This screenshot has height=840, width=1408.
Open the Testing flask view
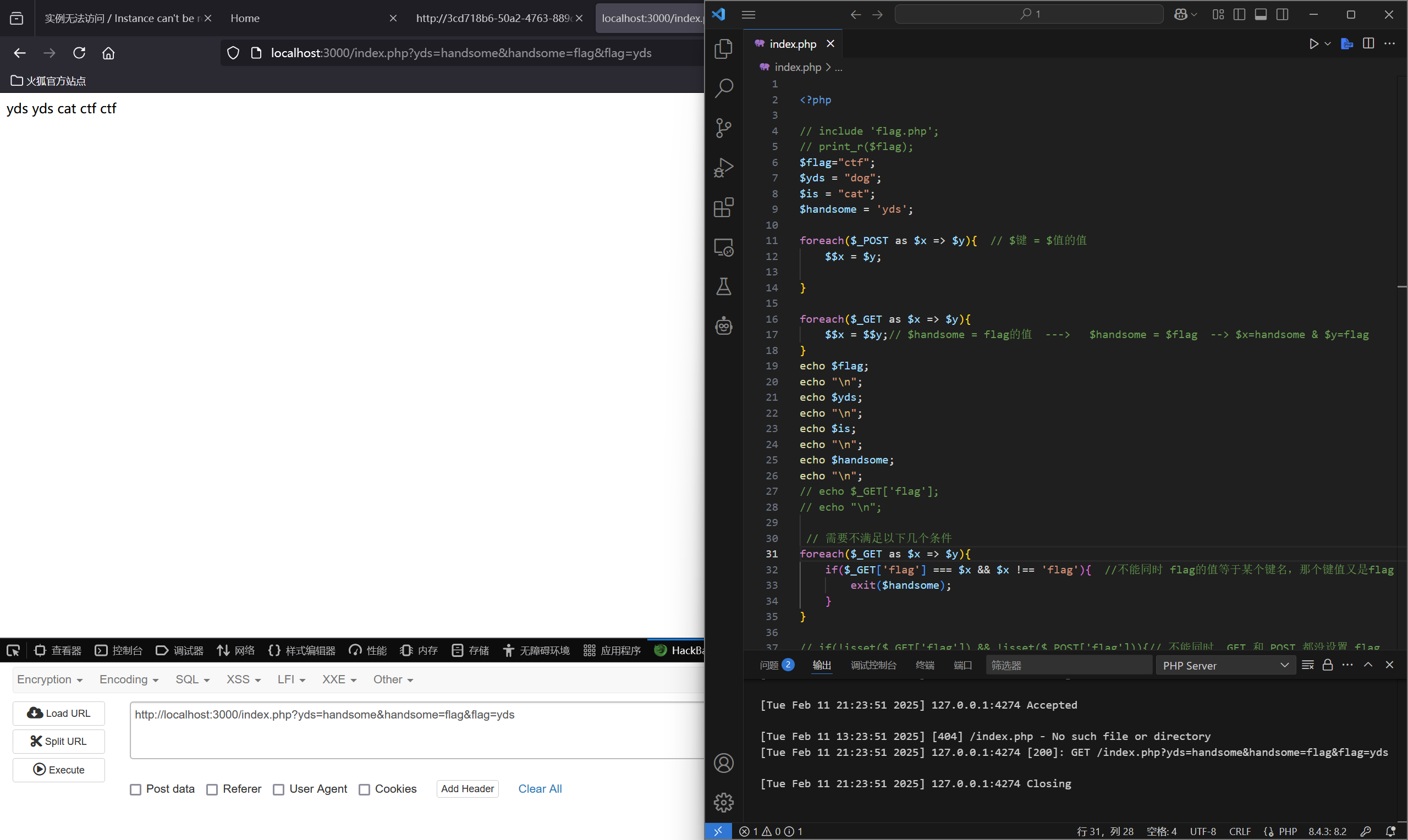pyautogui.click(x=723, y=286)
